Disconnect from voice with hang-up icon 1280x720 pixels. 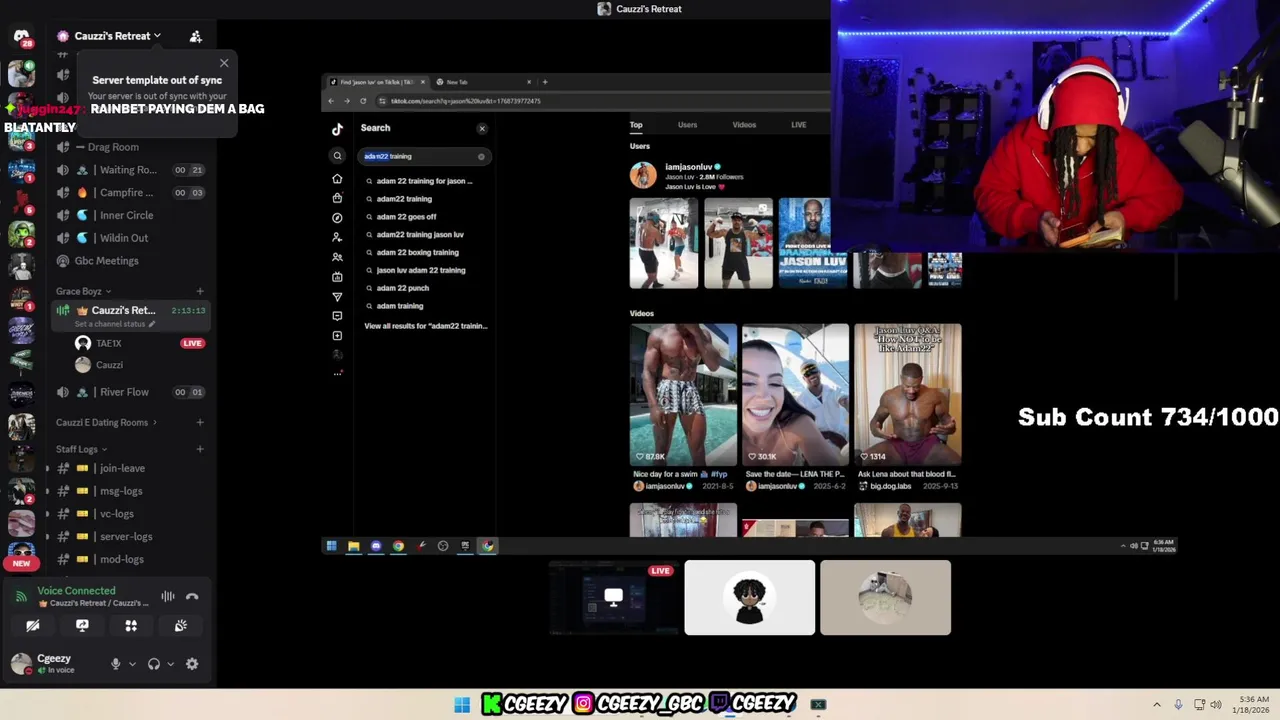[x=192, y=596]
